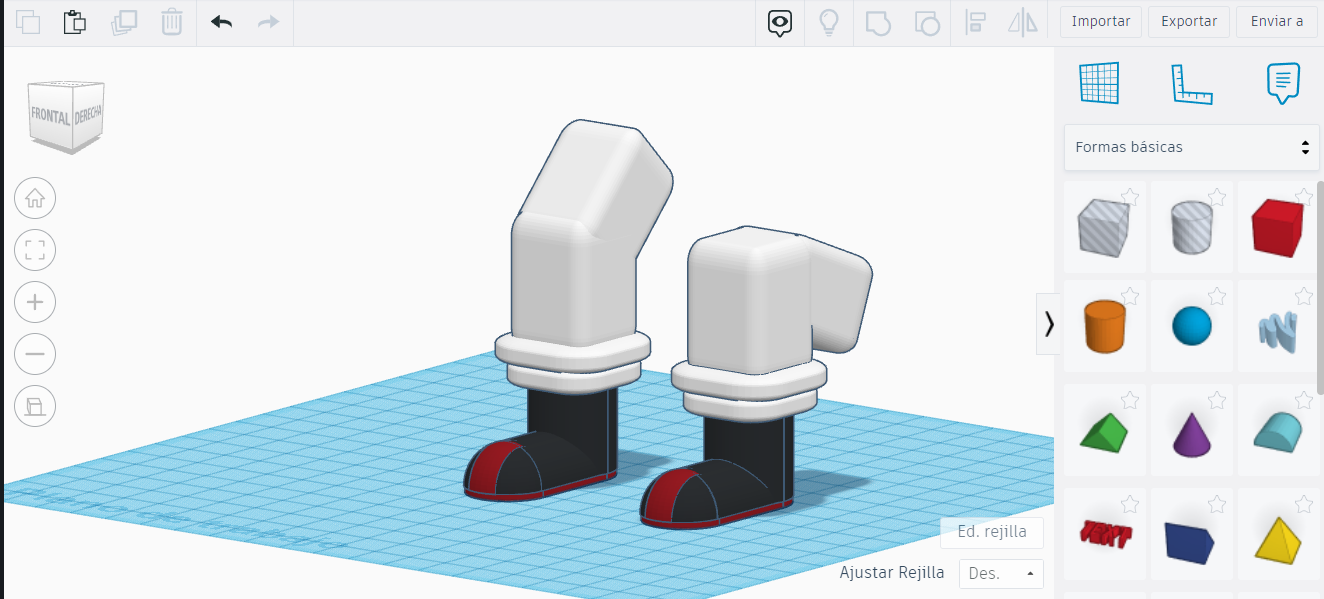Image resolution: width=1324 pixels, height=599 pixels.
Task: Switch to the notes panel tab
Action: pyautogui.click(x=1283, y=84)
